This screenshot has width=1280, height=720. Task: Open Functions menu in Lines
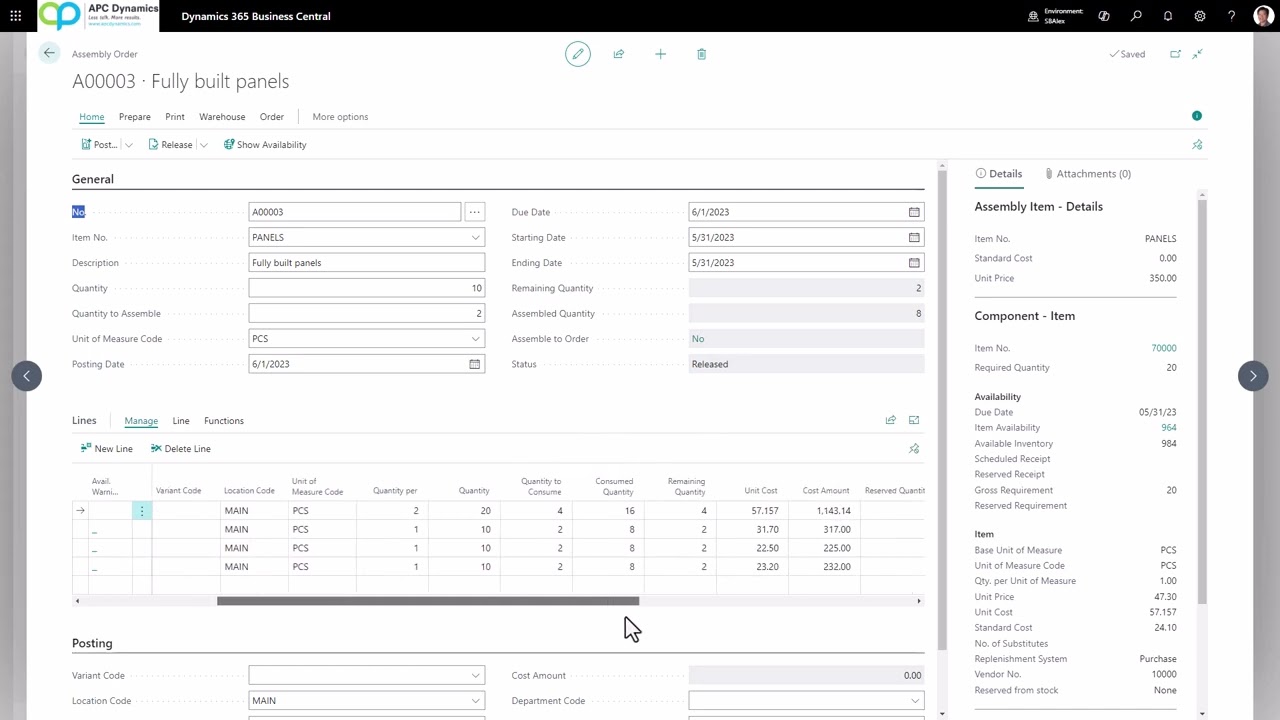[224, 421]
